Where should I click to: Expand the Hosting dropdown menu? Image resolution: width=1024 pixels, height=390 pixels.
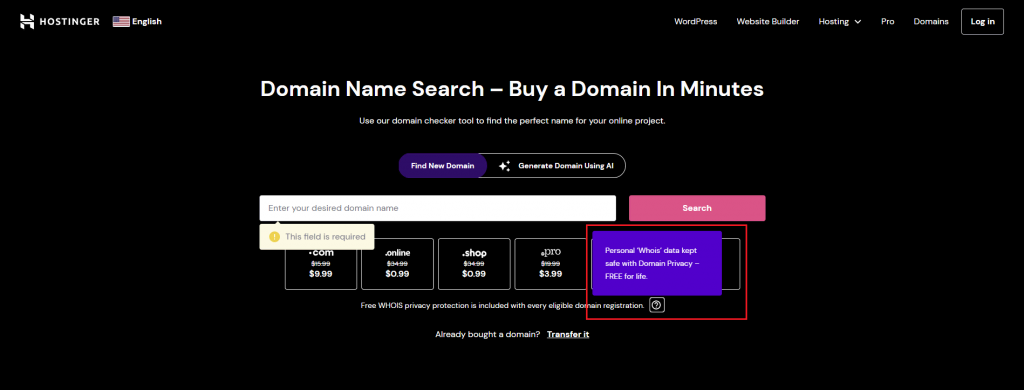click(840, 22)
